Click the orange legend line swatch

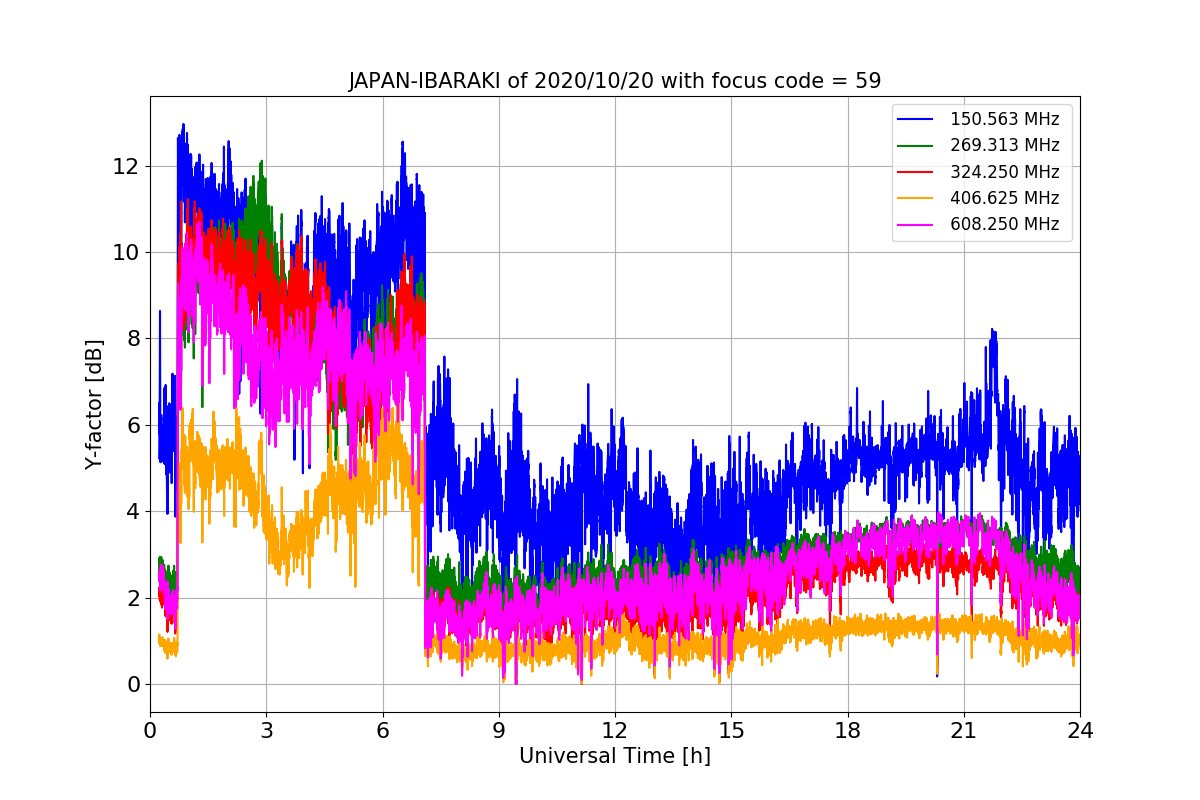pyautogui.click(x=915, y=198)
